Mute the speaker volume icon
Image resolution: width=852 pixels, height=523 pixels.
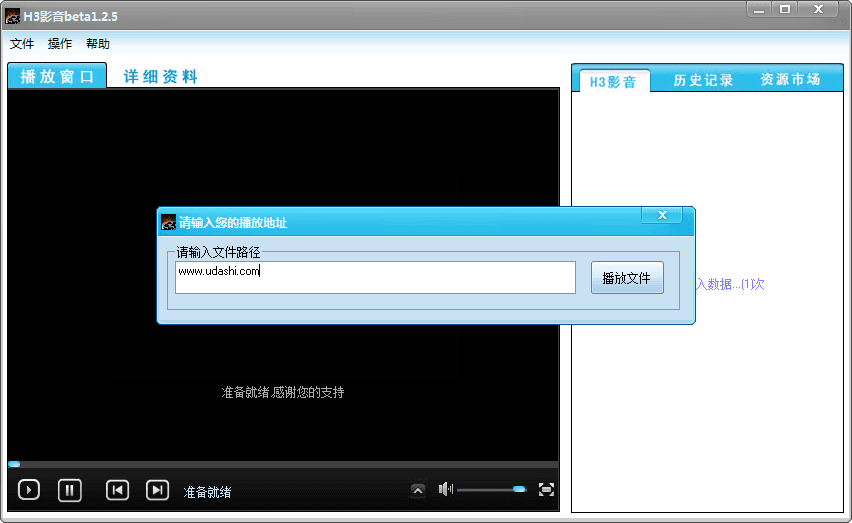(x=445, y=489)
